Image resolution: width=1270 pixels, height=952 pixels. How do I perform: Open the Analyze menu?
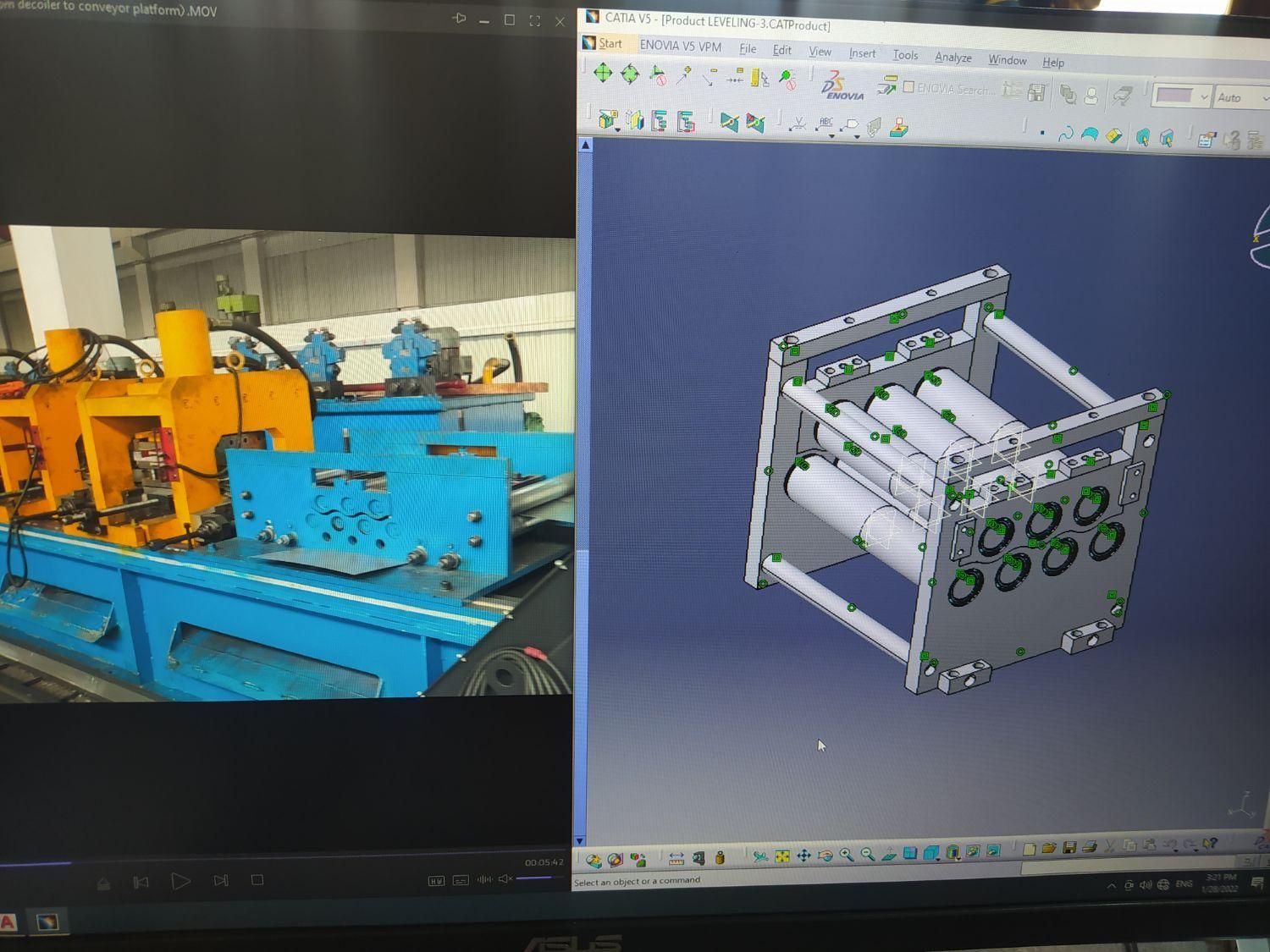click(x=952, y=58)
